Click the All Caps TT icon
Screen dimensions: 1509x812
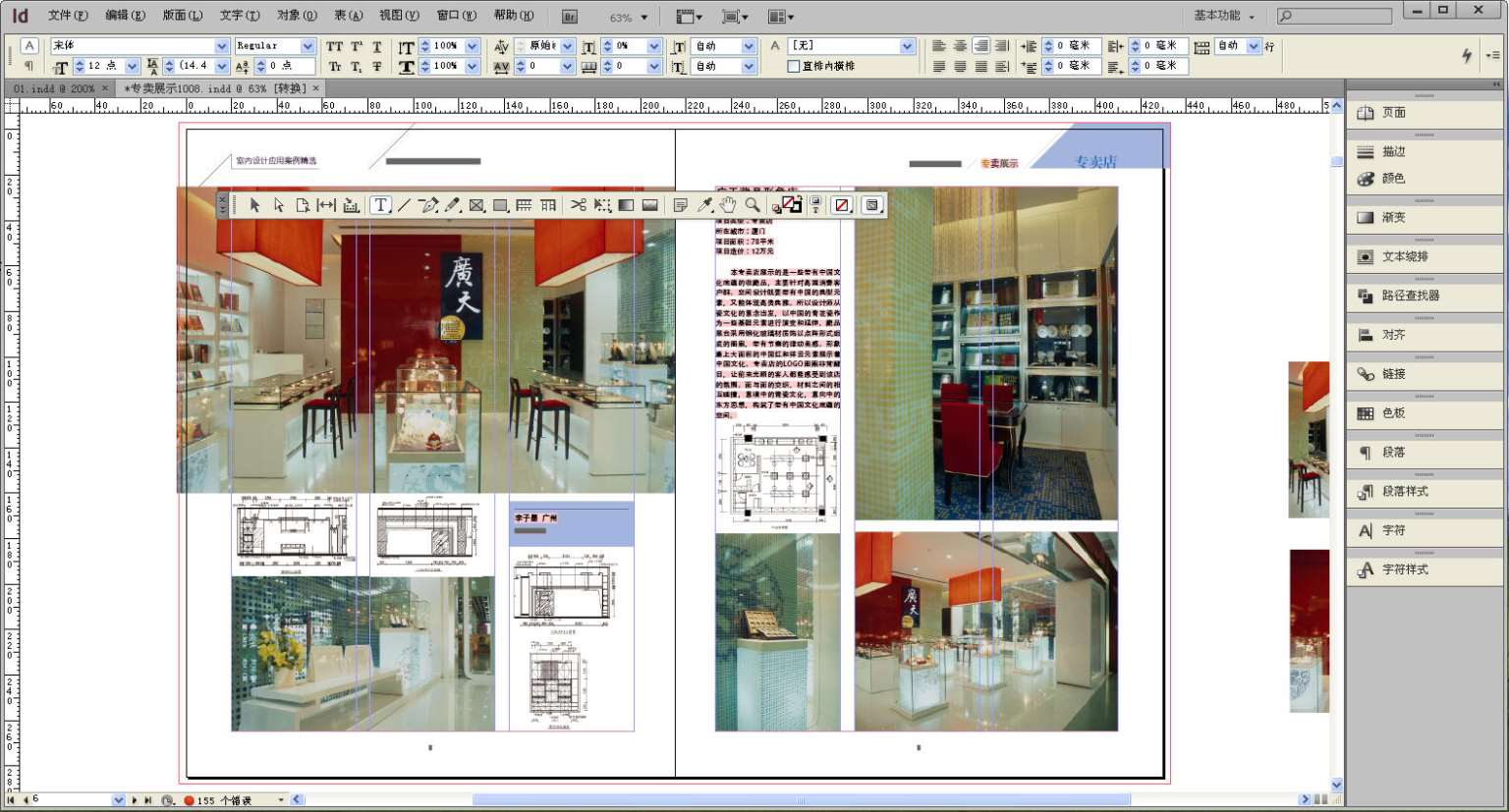(335, 46)
